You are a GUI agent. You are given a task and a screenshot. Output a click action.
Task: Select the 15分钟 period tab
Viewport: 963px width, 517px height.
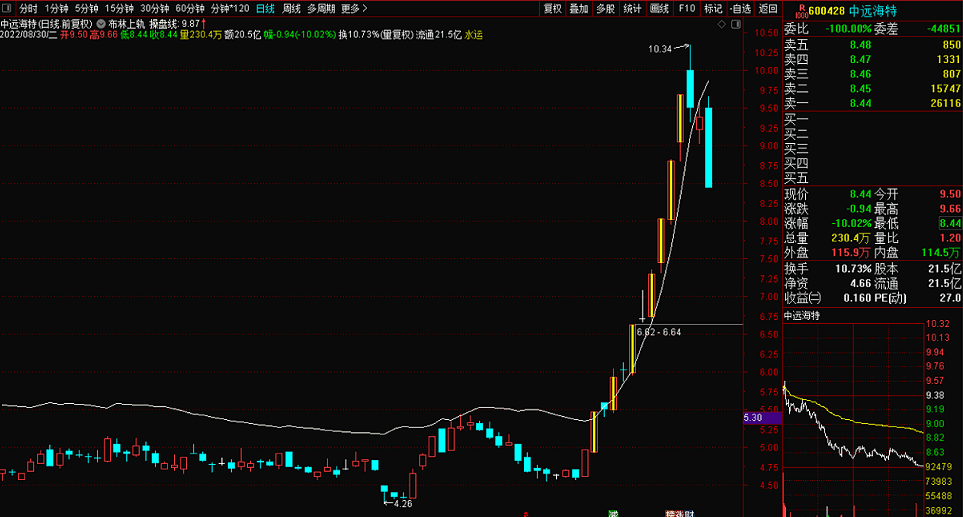[x=119, y=9]
